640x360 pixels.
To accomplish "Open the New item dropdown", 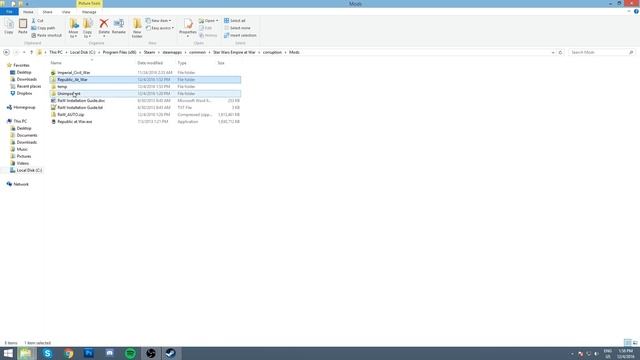I will point(159,20).
